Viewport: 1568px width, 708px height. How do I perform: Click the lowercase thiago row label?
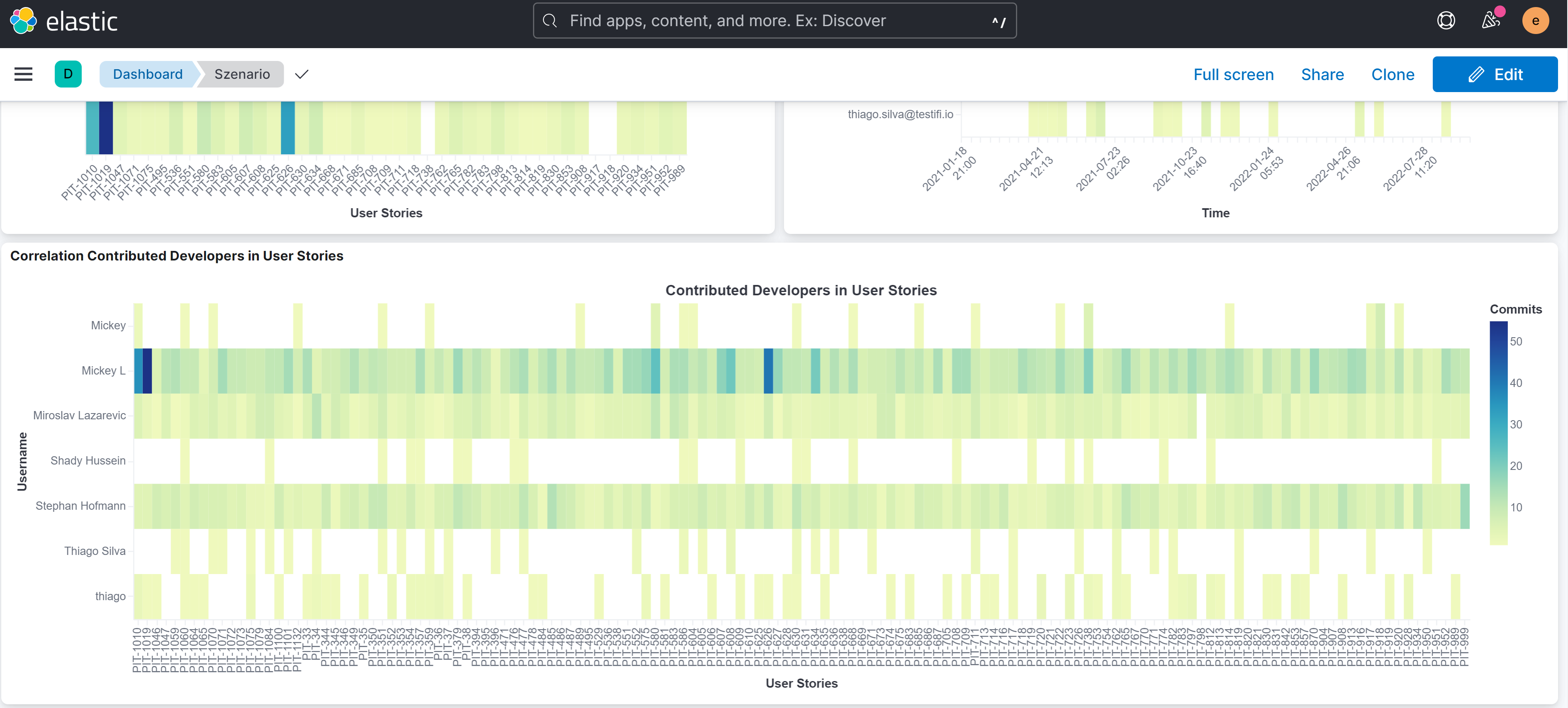click(110, 596)
